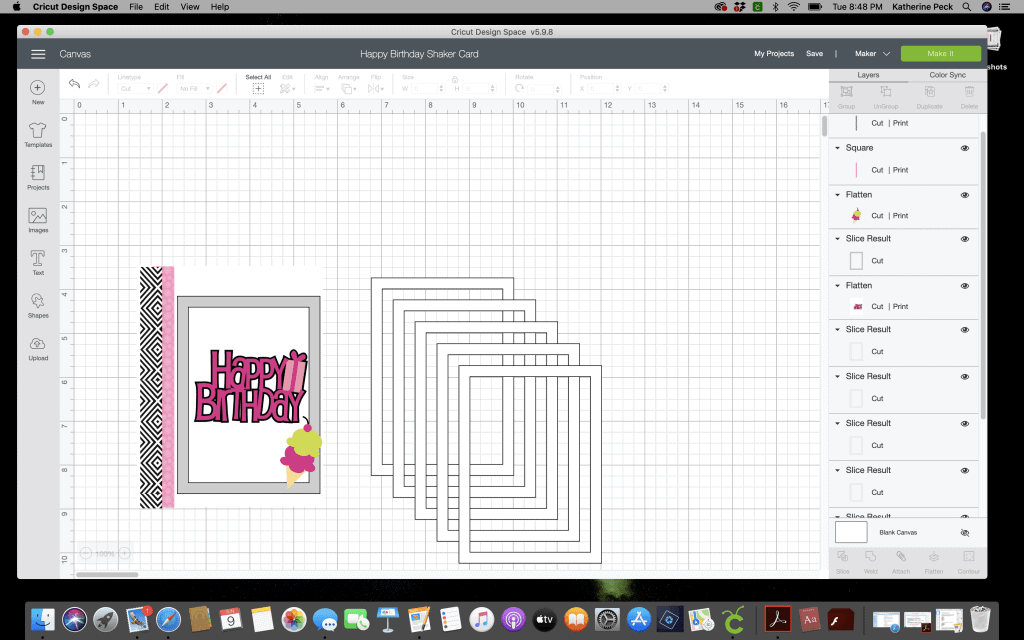
Task: Click the green Make It button
Action: pos(940,54)
